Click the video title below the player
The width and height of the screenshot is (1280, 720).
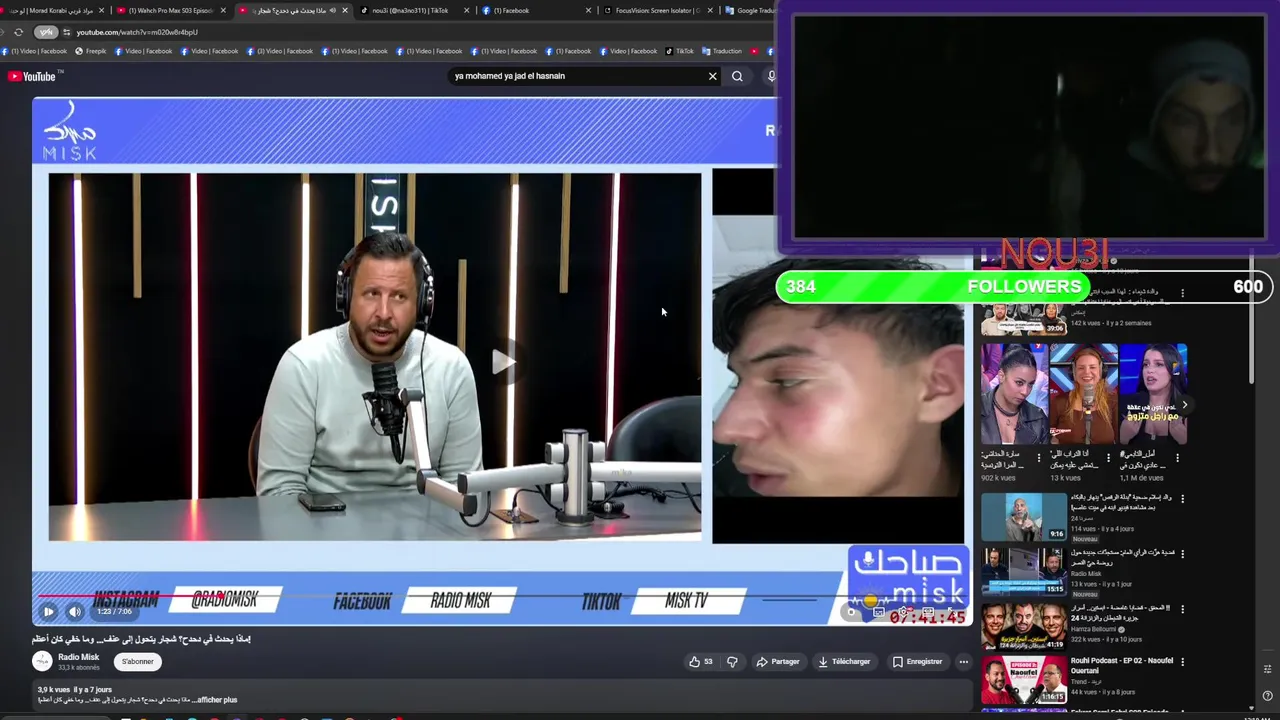click(141, 639)
